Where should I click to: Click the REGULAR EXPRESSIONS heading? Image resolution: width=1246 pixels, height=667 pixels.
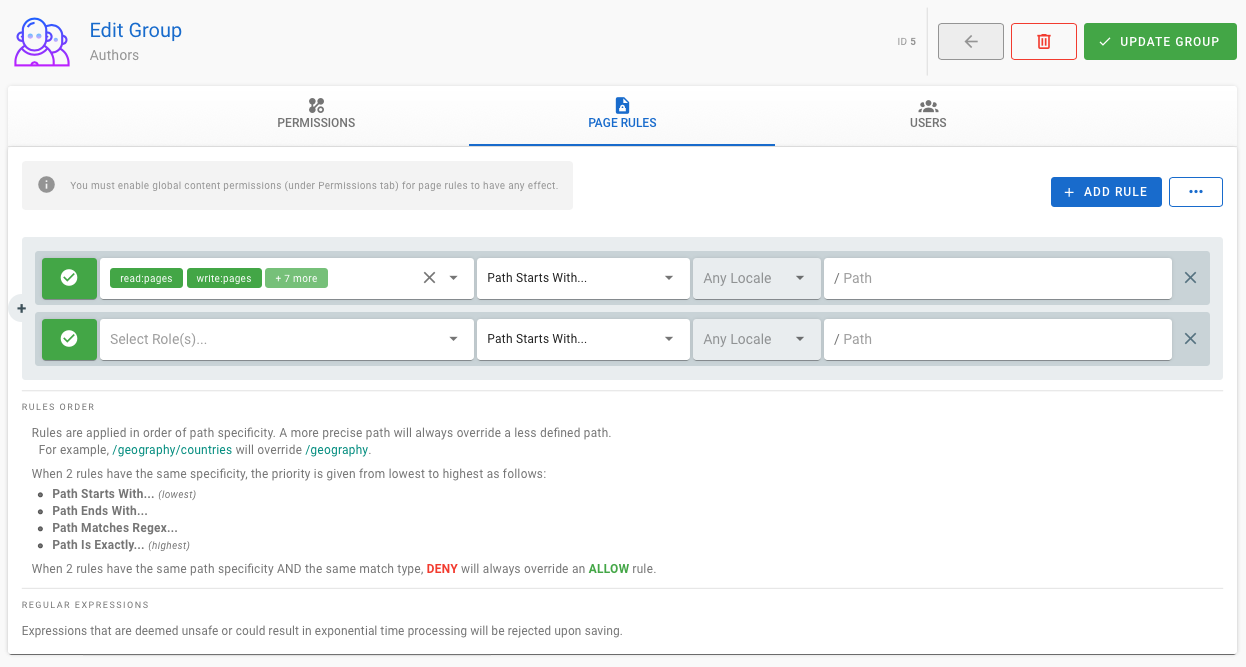tap(85, 605)
